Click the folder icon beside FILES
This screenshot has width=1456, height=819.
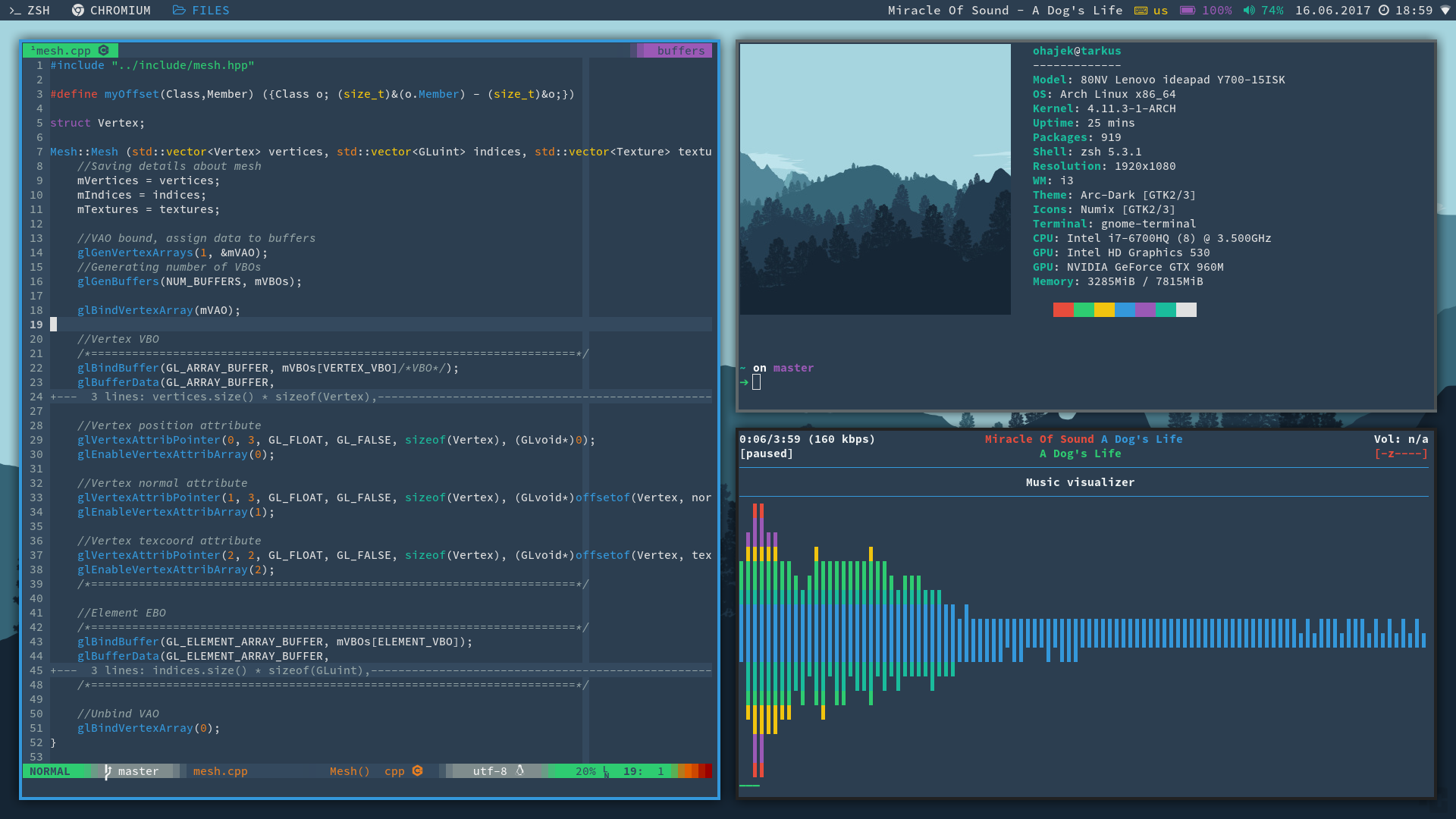click(x=179, y=10)
